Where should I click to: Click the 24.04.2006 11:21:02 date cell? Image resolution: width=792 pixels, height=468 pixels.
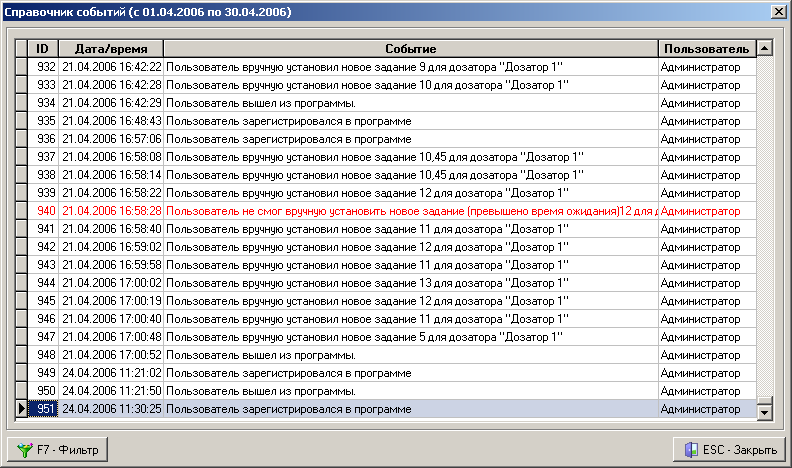[111, 373]
